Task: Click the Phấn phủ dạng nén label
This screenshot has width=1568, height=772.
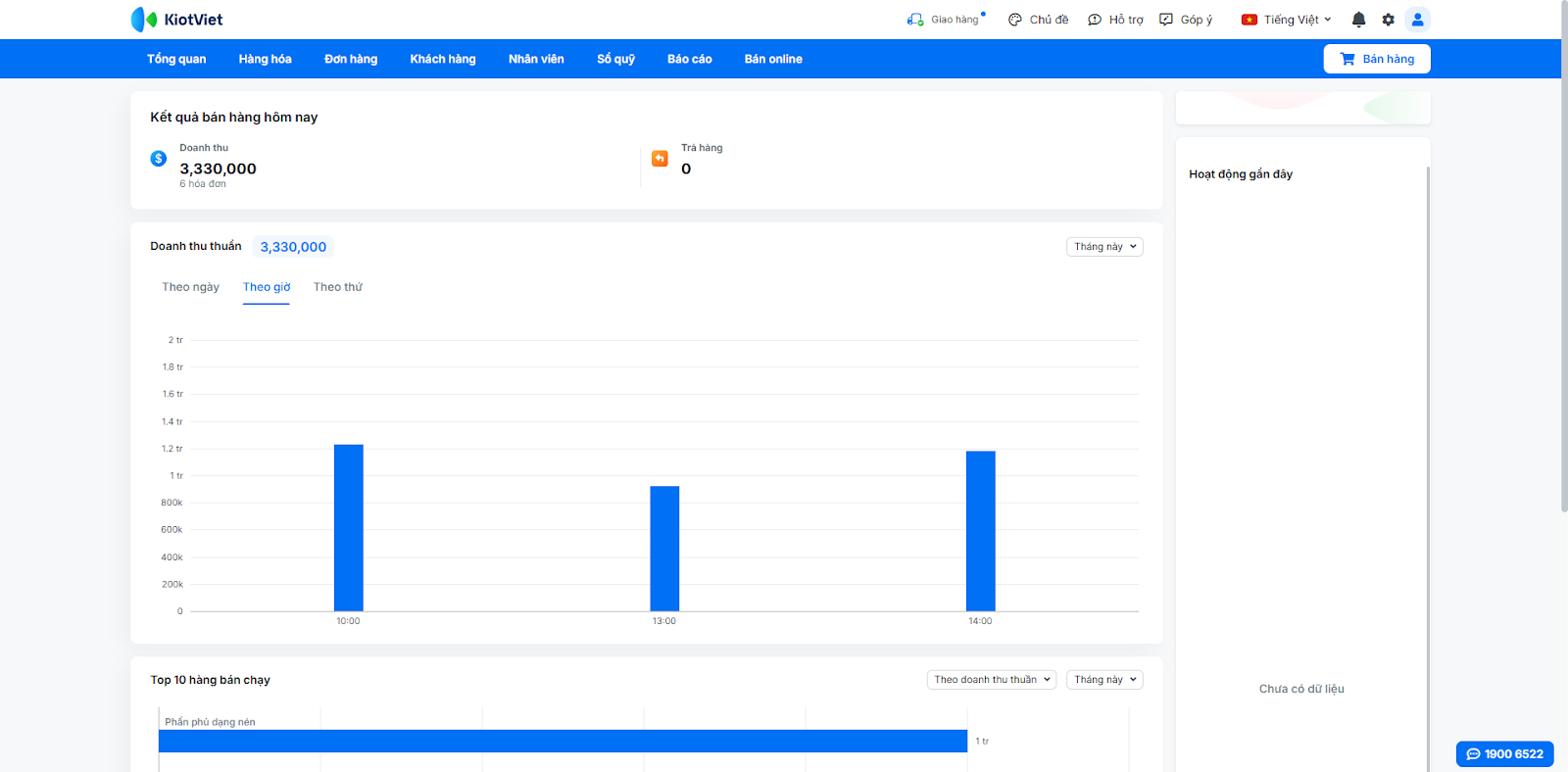Action: point(210,722)
